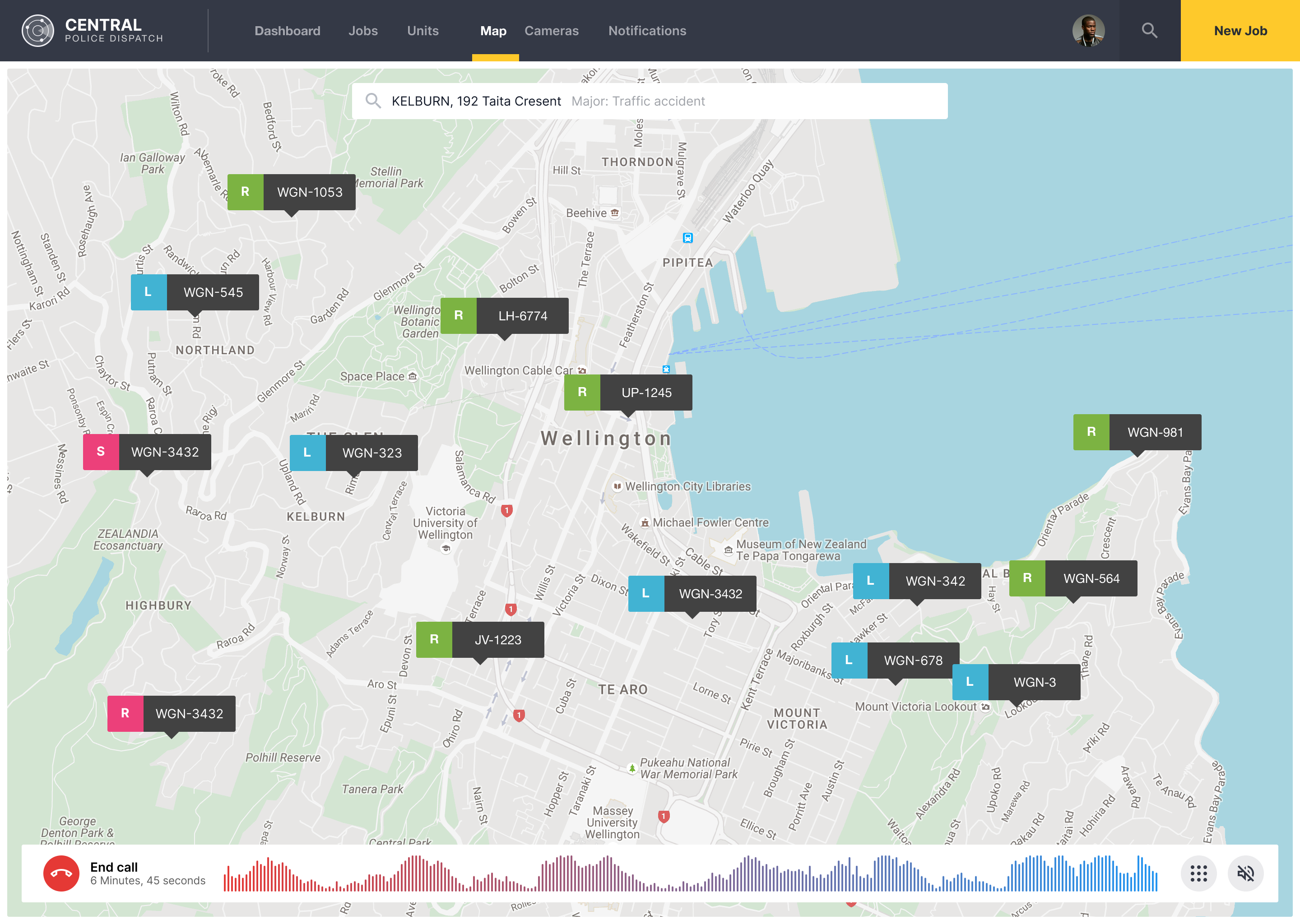Click the WGN-981 unit marker
Screen dimensions: 1300x924
[1137, 432]
